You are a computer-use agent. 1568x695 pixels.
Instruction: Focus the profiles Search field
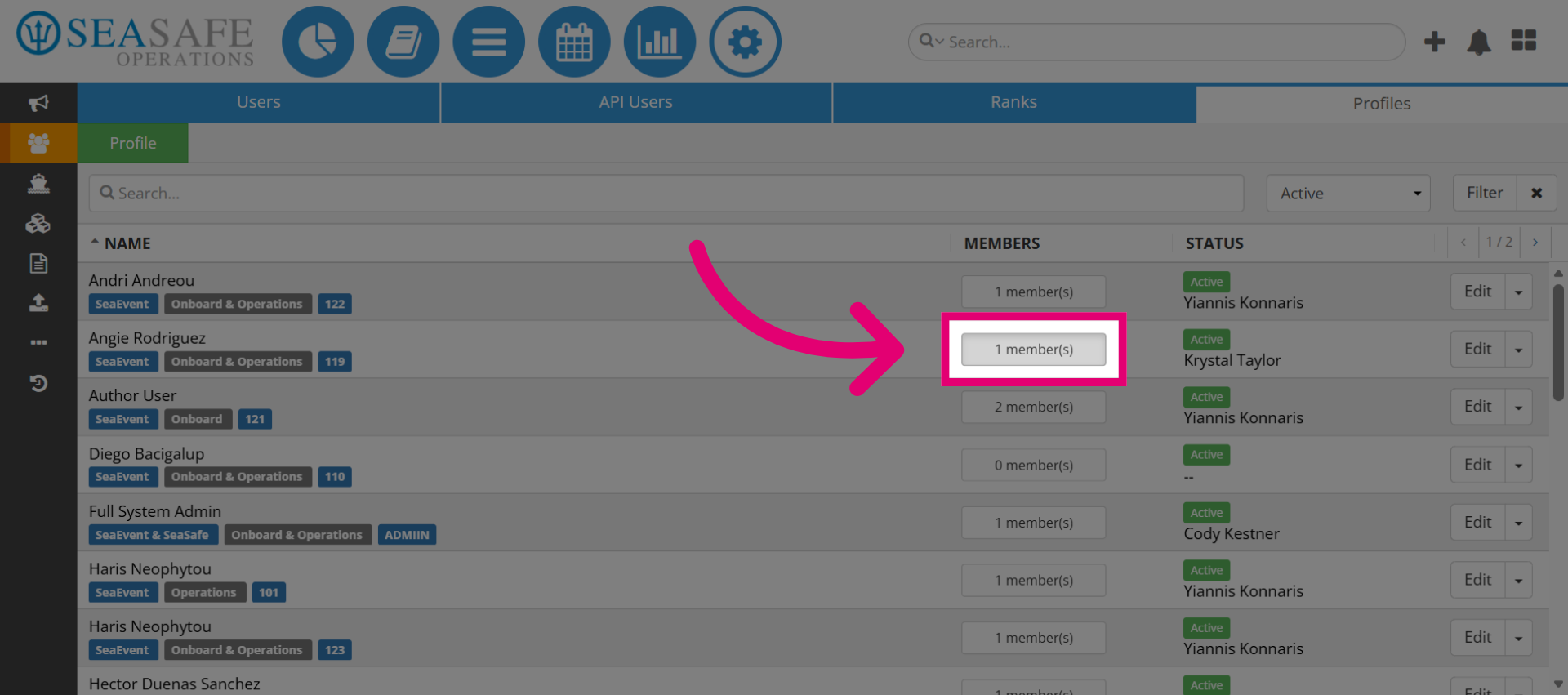coord(666,194)
